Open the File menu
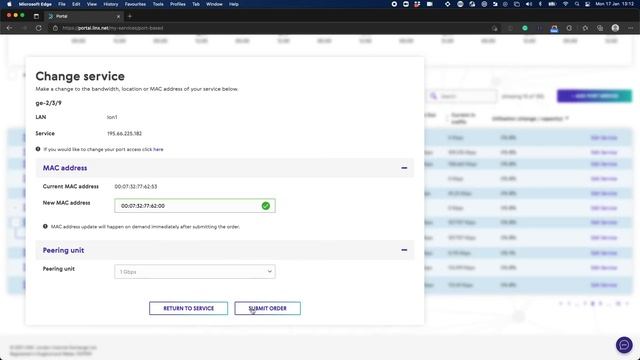Image resolution: width=640 pixels, height=360 pixels. (62, 4)
